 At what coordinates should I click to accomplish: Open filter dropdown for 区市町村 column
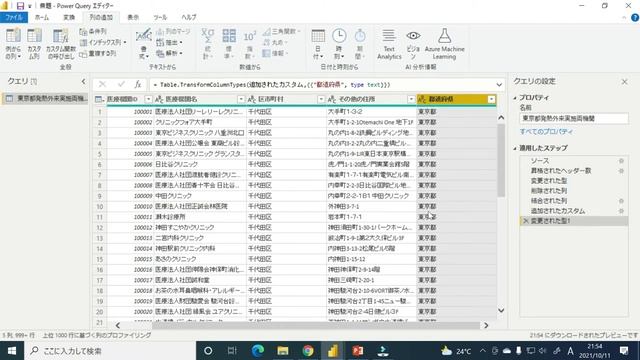[x=321, y=99]
